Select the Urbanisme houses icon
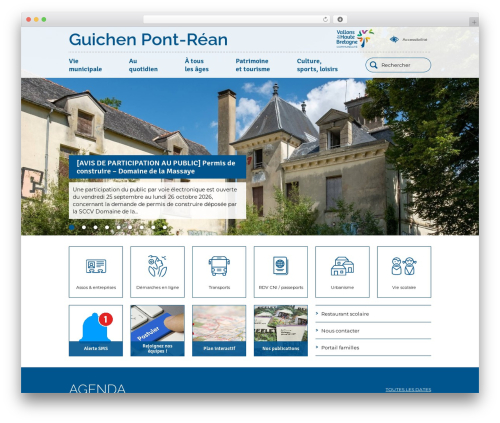 [x=342, y=266]
